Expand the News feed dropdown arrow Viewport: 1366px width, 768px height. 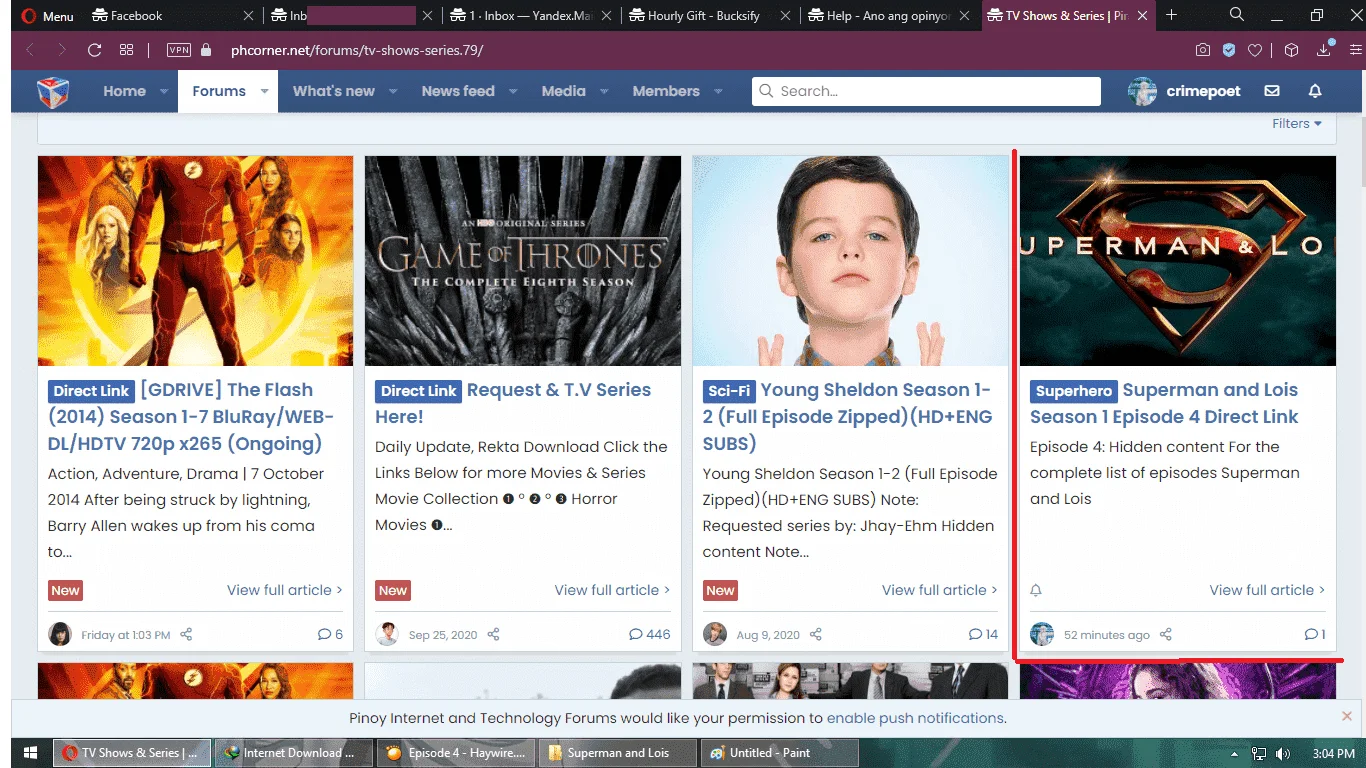point(513,91)
